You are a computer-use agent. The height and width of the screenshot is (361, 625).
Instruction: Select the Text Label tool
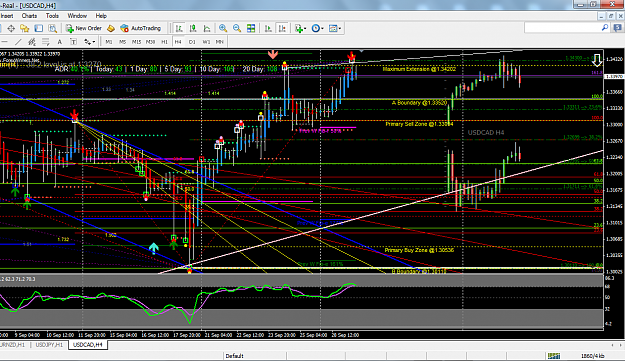click(73, 41)
